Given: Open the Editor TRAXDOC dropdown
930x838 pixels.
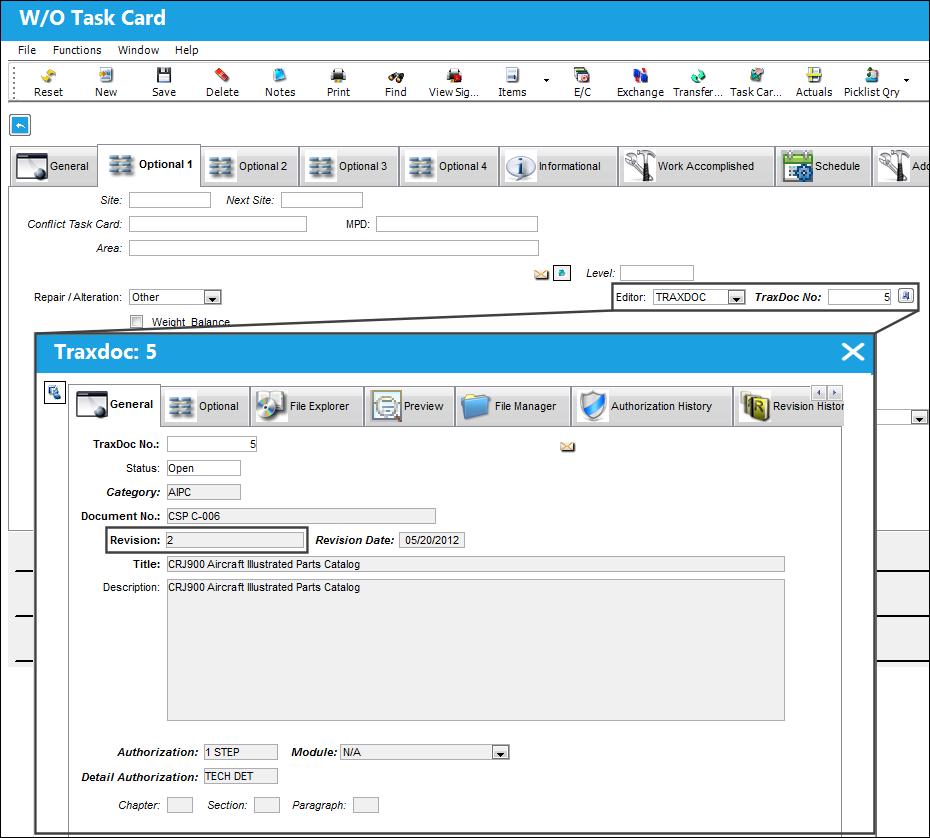Looking at the screenshot, I should tap(736, 297).
